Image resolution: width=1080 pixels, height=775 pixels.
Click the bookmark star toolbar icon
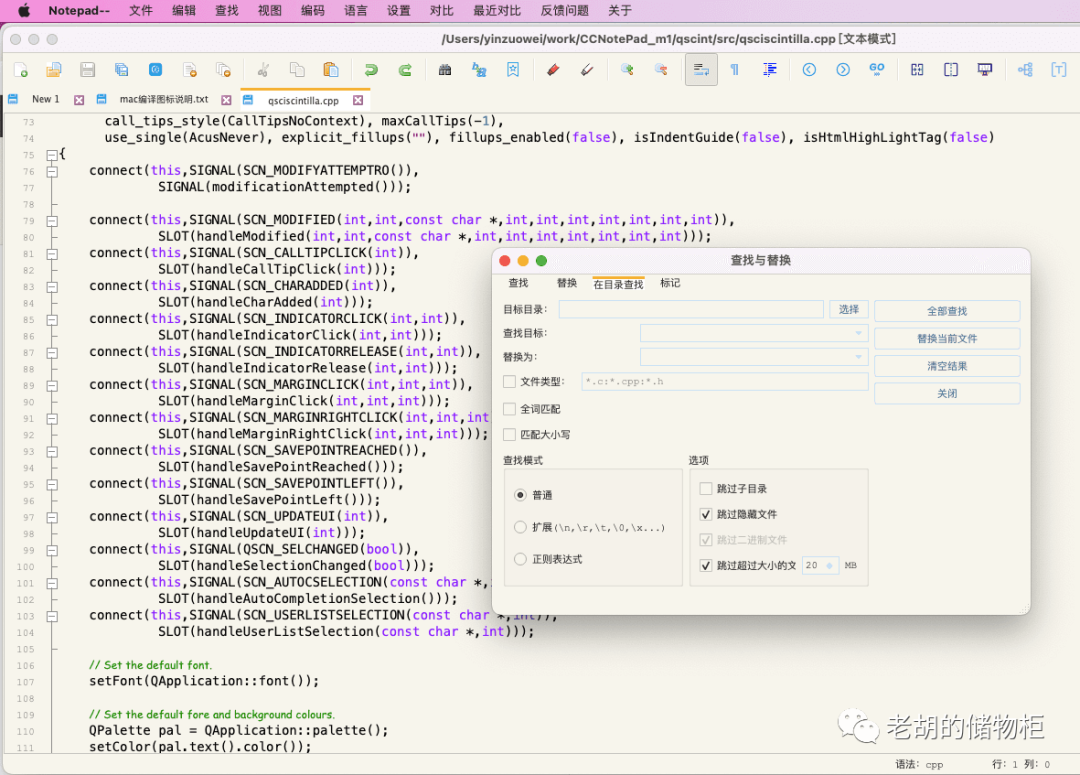tap(512, 70)
